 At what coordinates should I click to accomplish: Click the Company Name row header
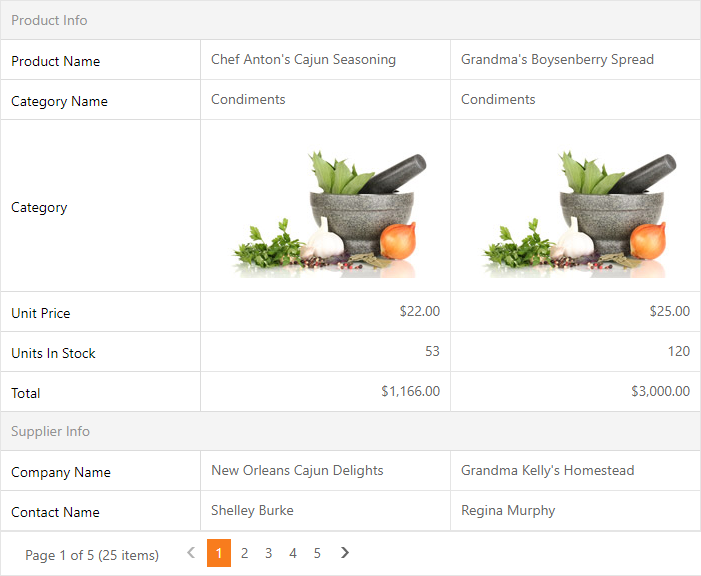point(61,472)
